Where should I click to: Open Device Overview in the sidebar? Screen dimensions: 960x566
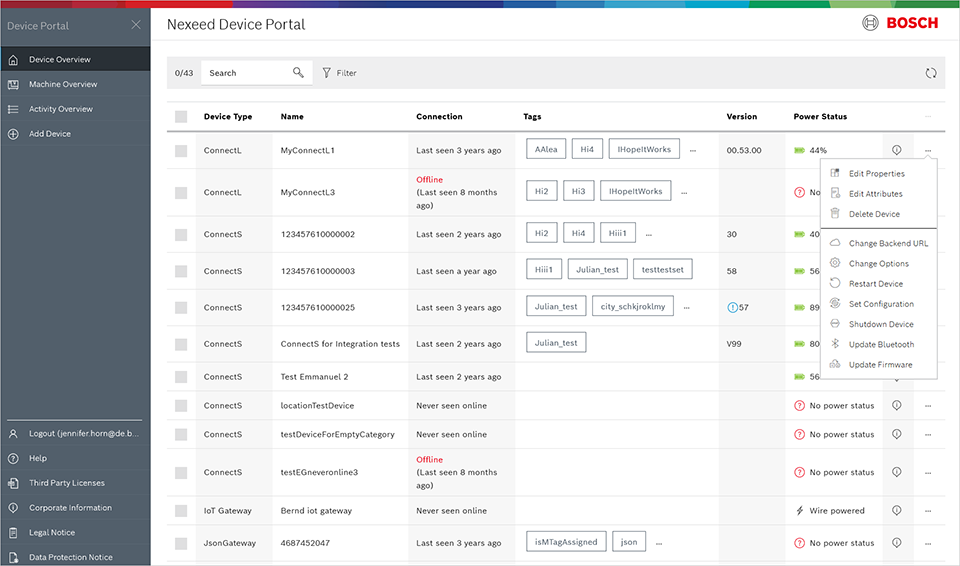pos(75,59)
